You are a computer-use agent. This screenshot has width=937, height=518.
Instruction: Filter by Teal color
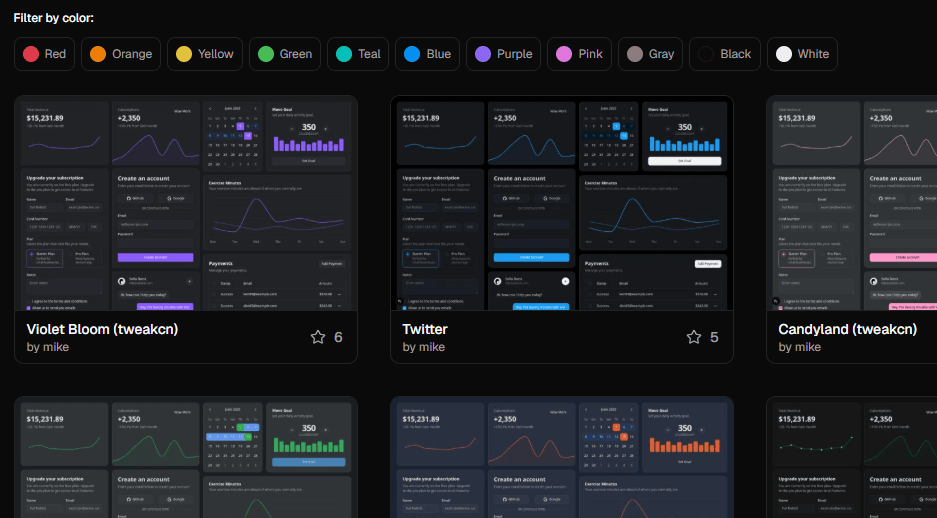coord(358,54)
